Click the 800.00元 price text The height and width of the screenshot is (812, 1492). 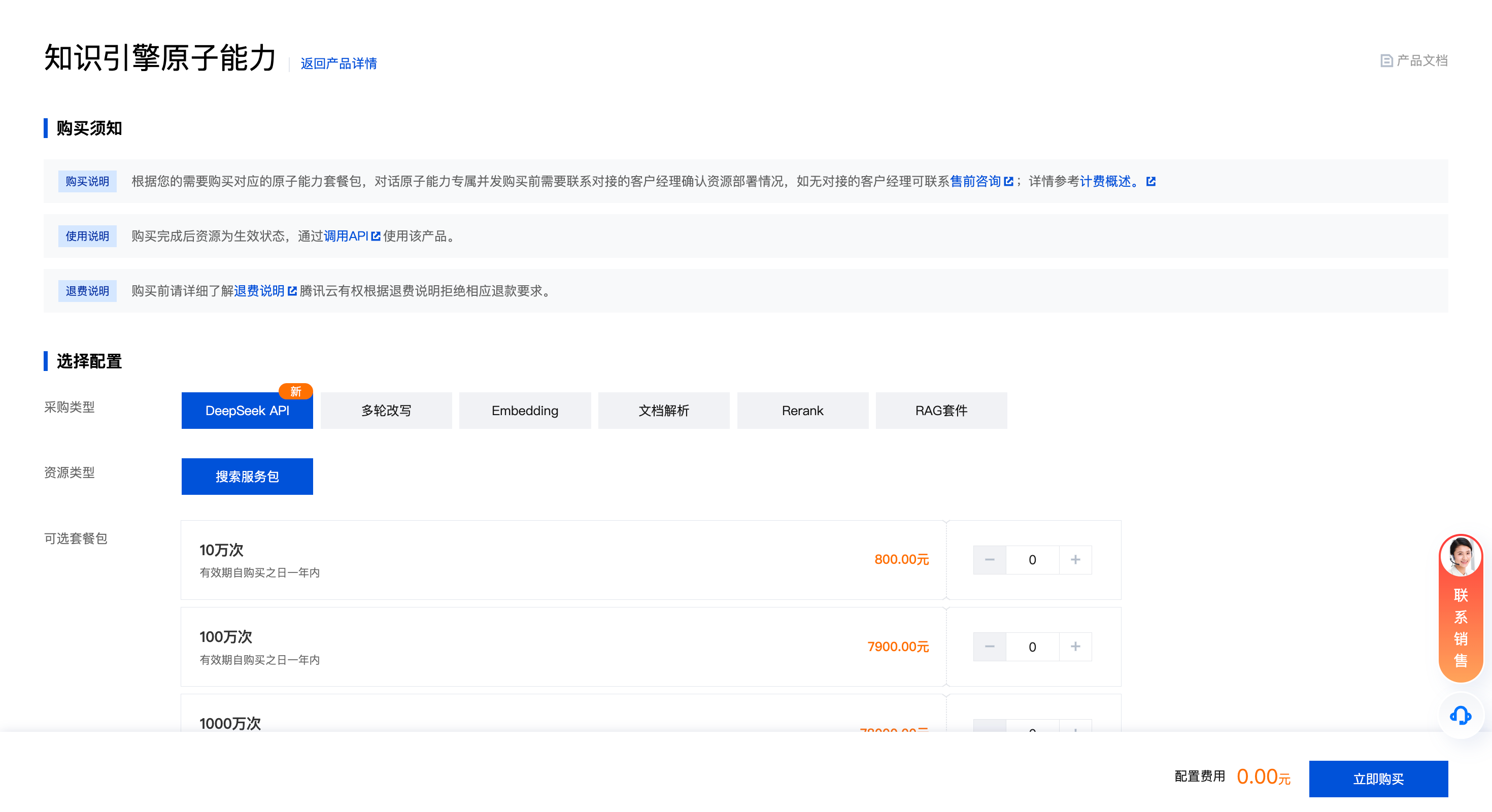(x=901, y=559)
